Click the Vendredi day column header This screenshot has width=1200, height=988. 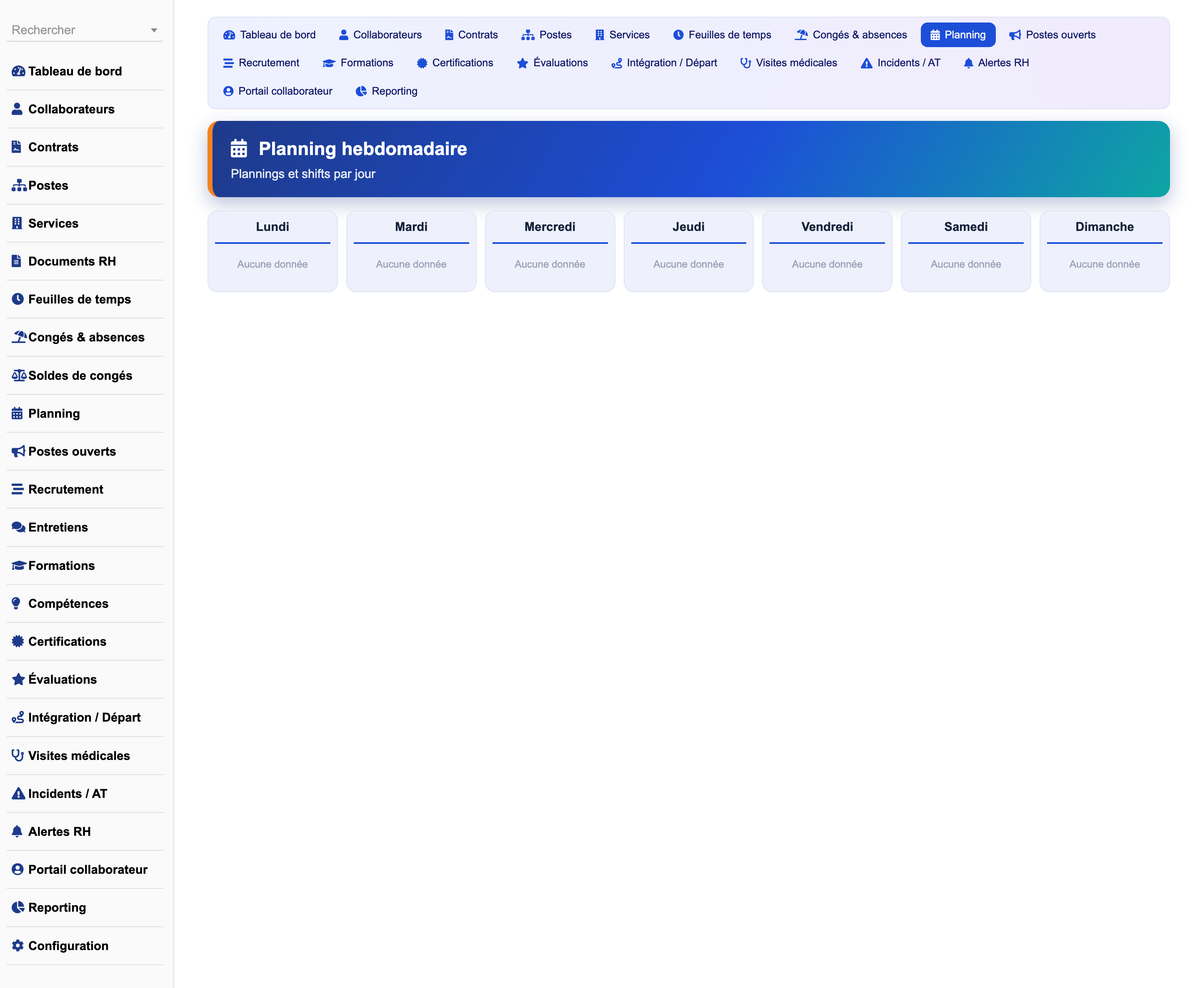[827, 227]
